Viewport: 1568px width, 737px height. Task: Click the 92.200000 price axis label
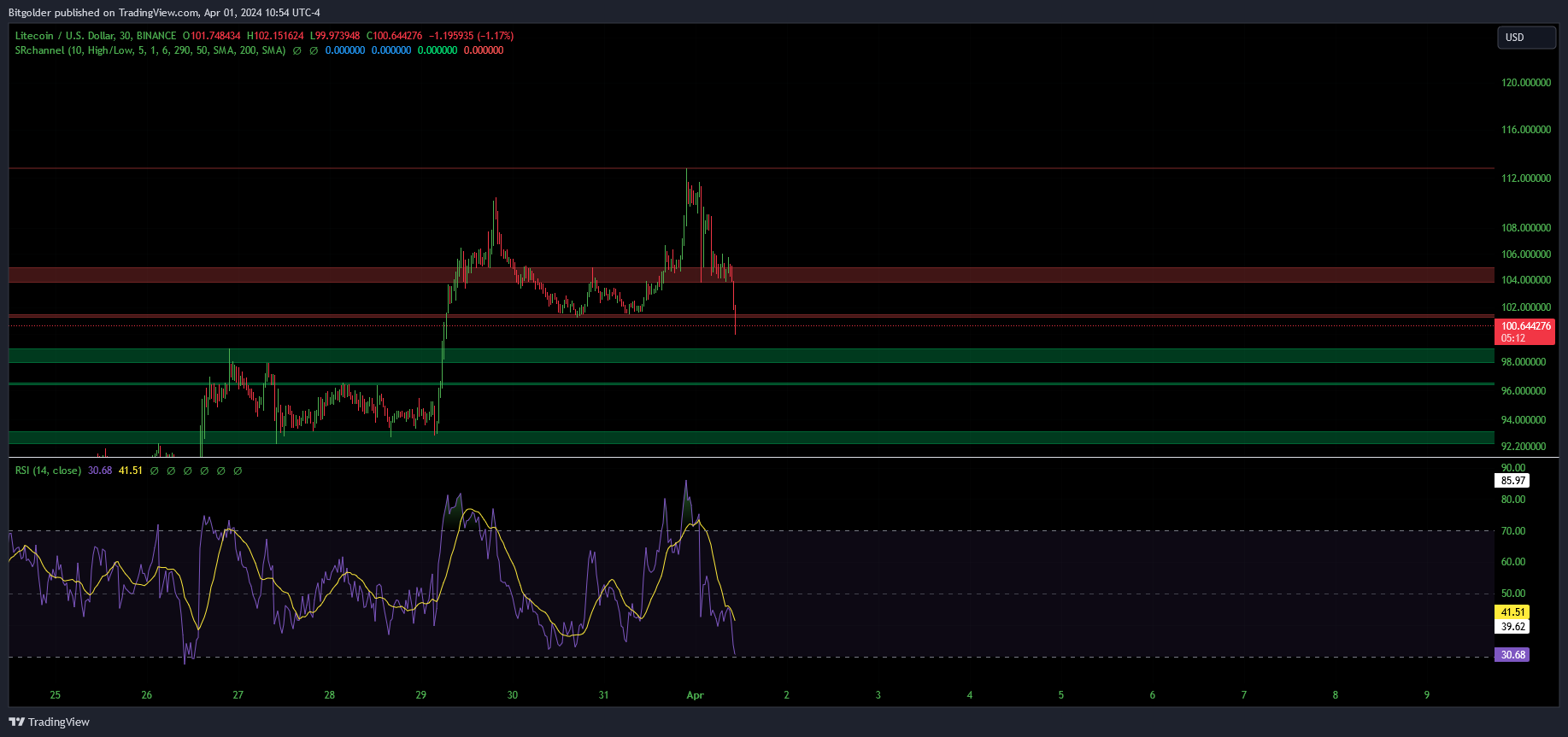(x=1524, y=447)
